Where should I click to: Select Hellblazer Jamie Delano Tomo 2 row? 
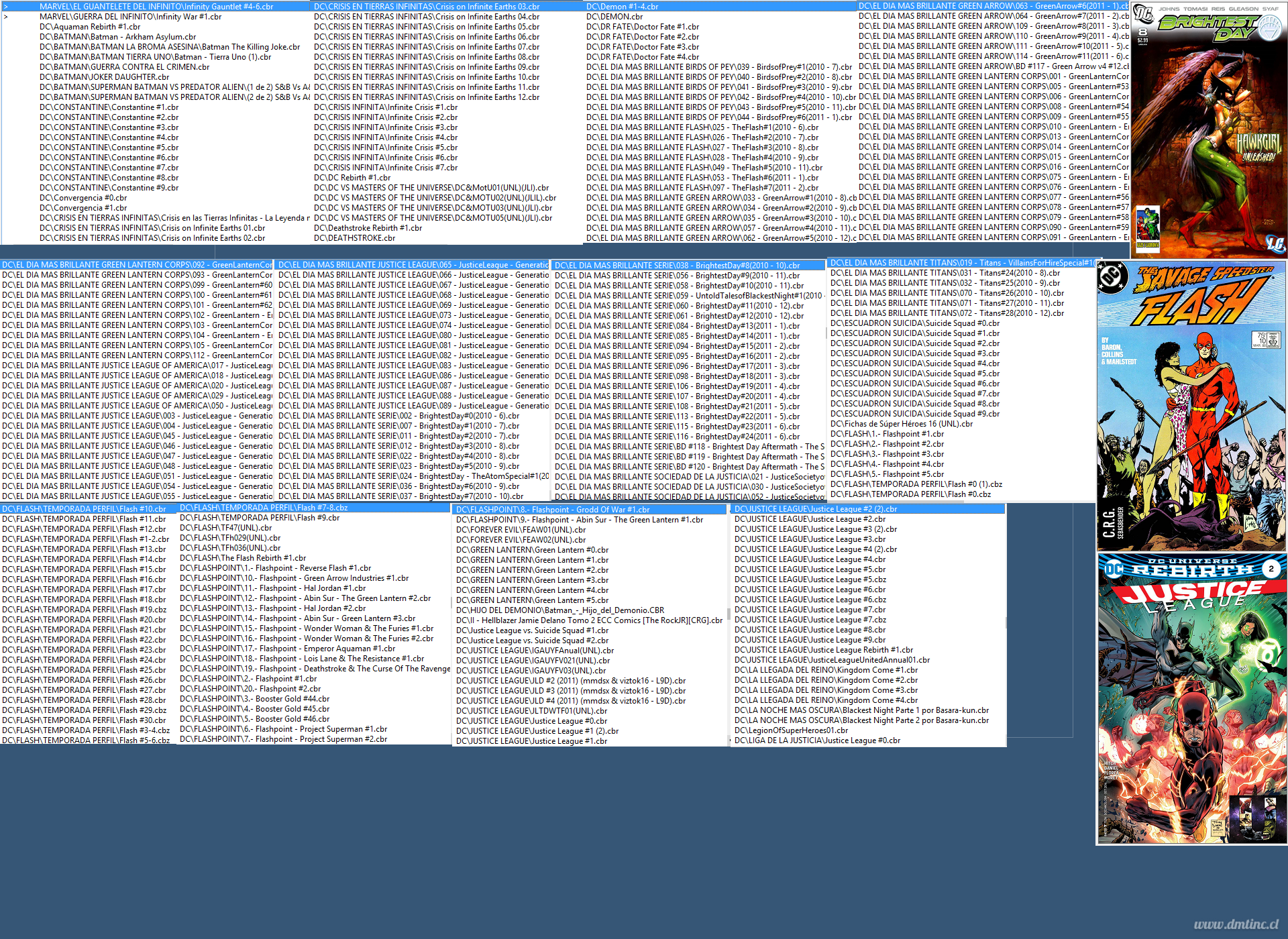590,620
